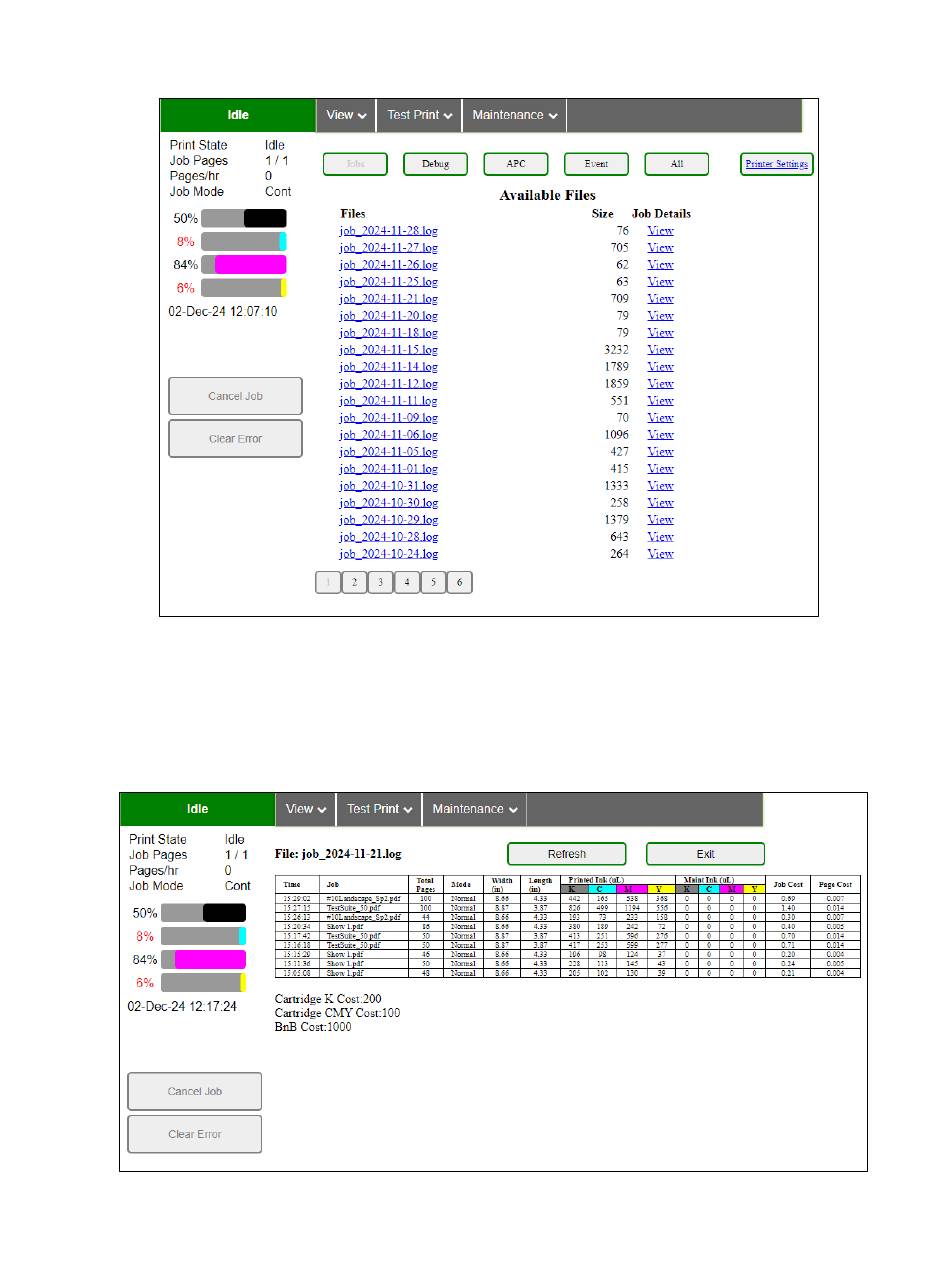The width and height of the screenshot is (950, 1276).
Task: Click the Debug files filter button
Action: (435, 164)
